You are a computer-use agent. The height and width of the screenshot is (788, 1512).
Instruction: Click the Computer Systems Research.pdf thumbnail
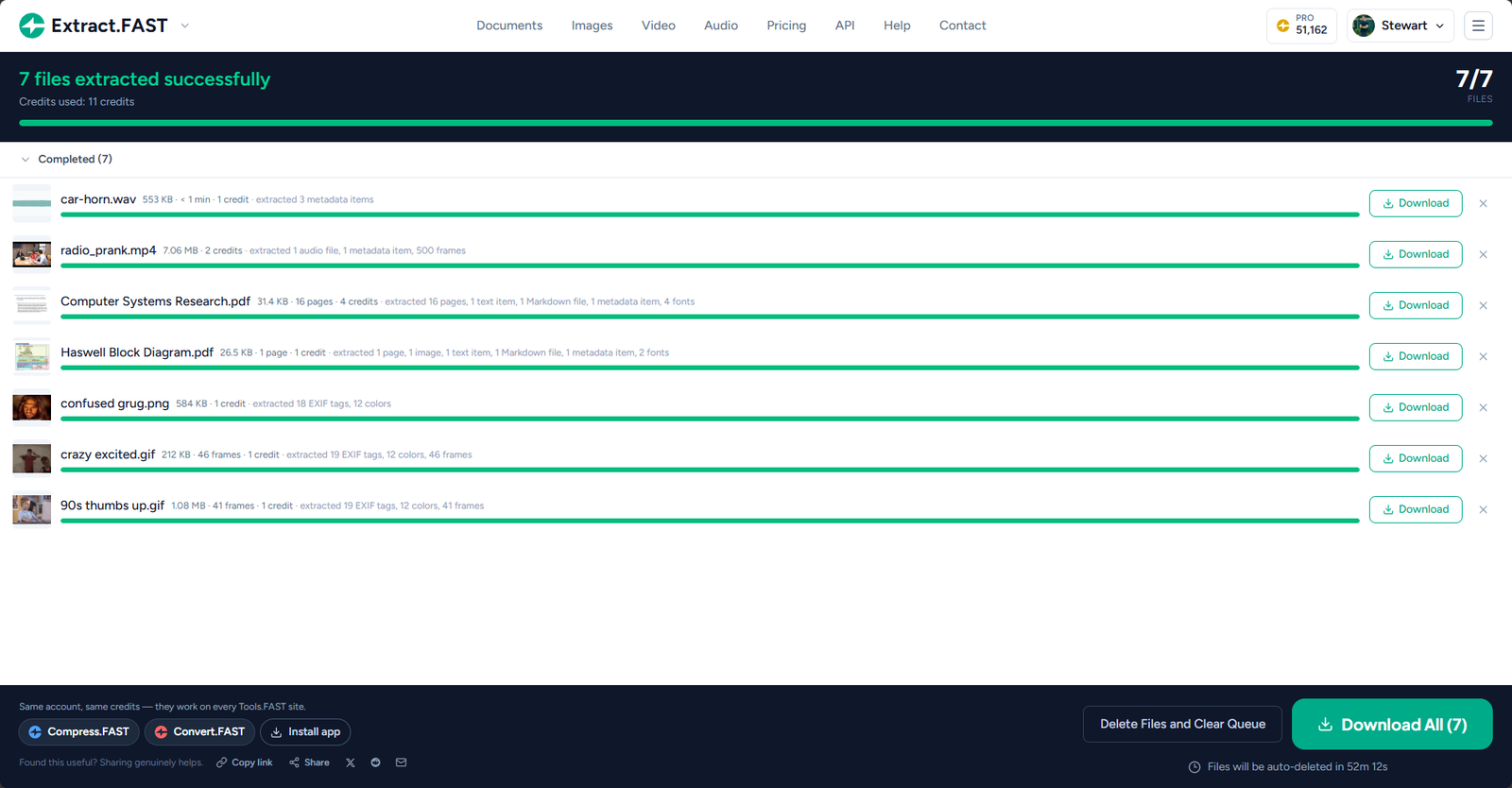point(31,305)
